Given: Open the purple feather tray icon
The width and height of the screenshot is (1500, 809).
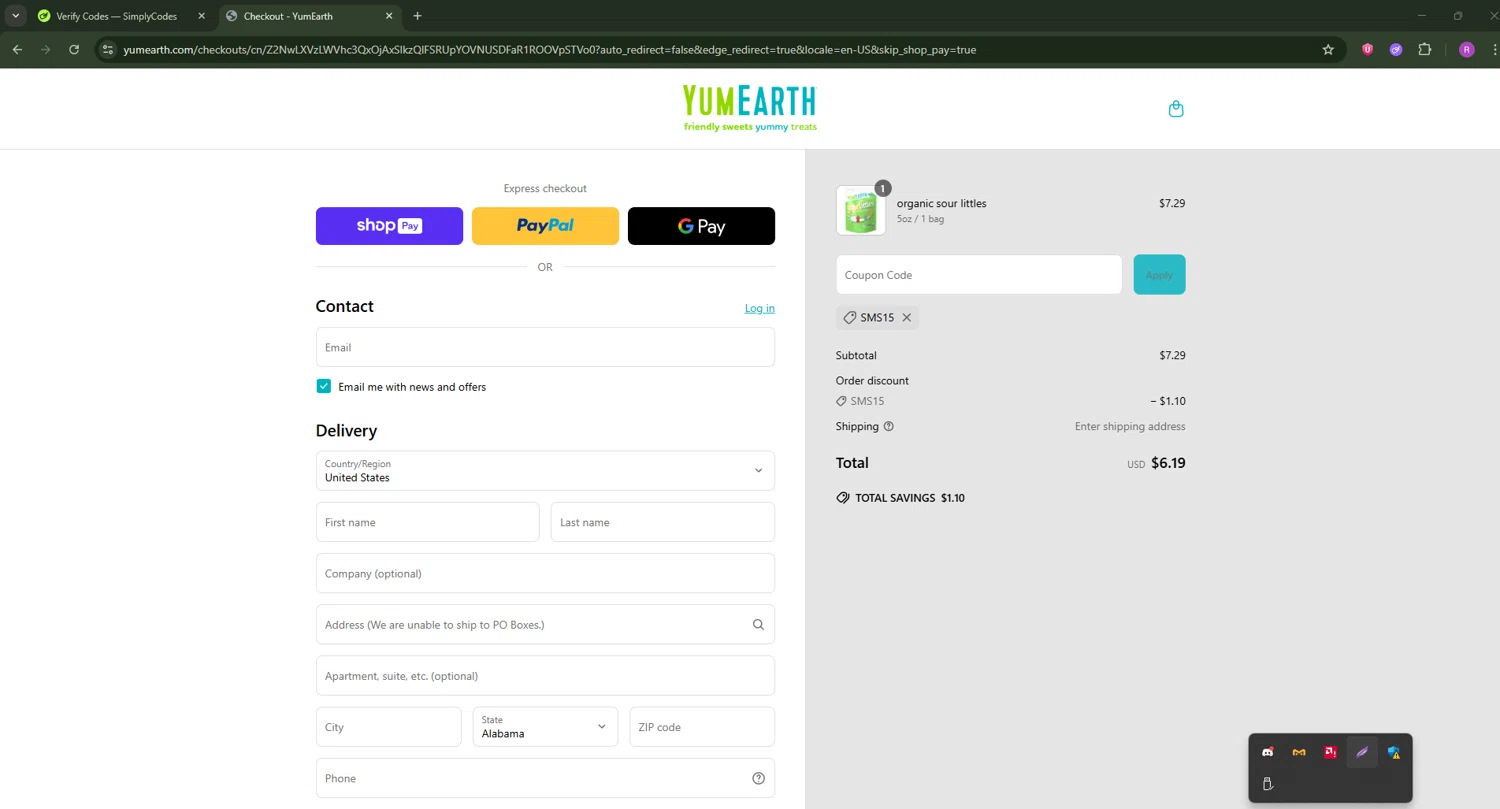Looking at the screenshot, I should [x=1362, y=752].
